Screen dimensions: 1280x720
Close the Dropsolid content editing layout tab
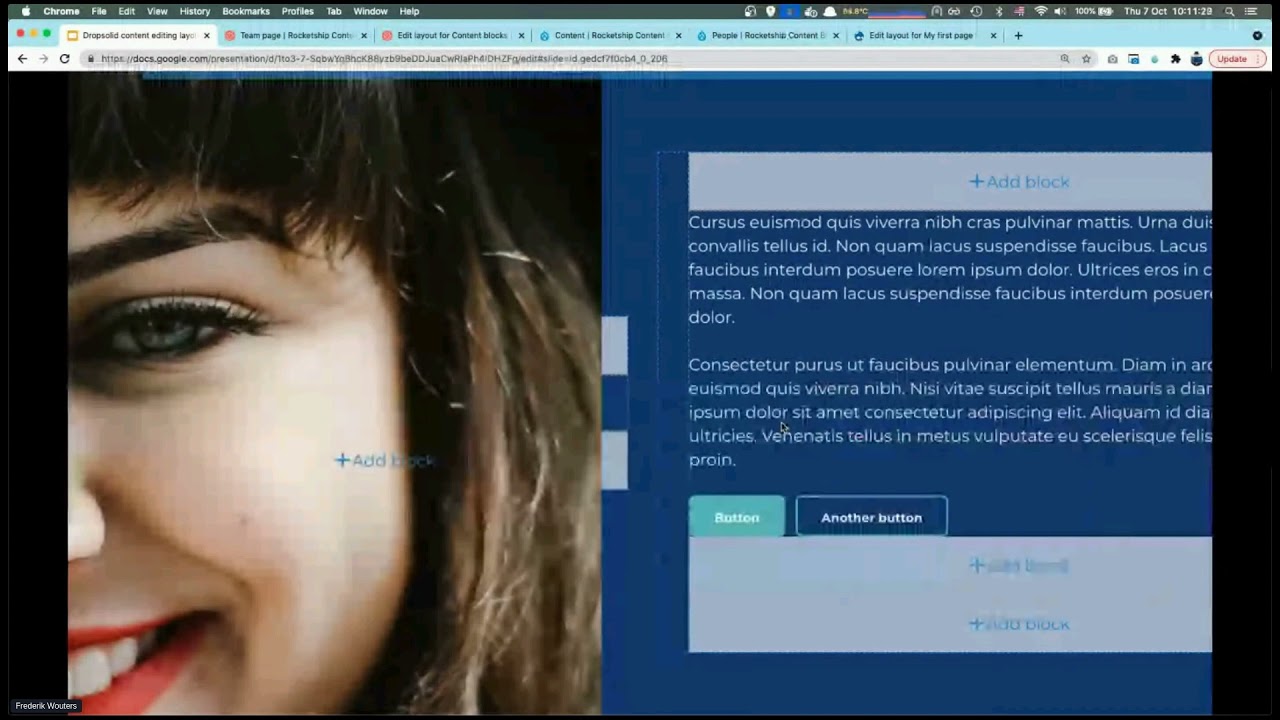(207, 35)
